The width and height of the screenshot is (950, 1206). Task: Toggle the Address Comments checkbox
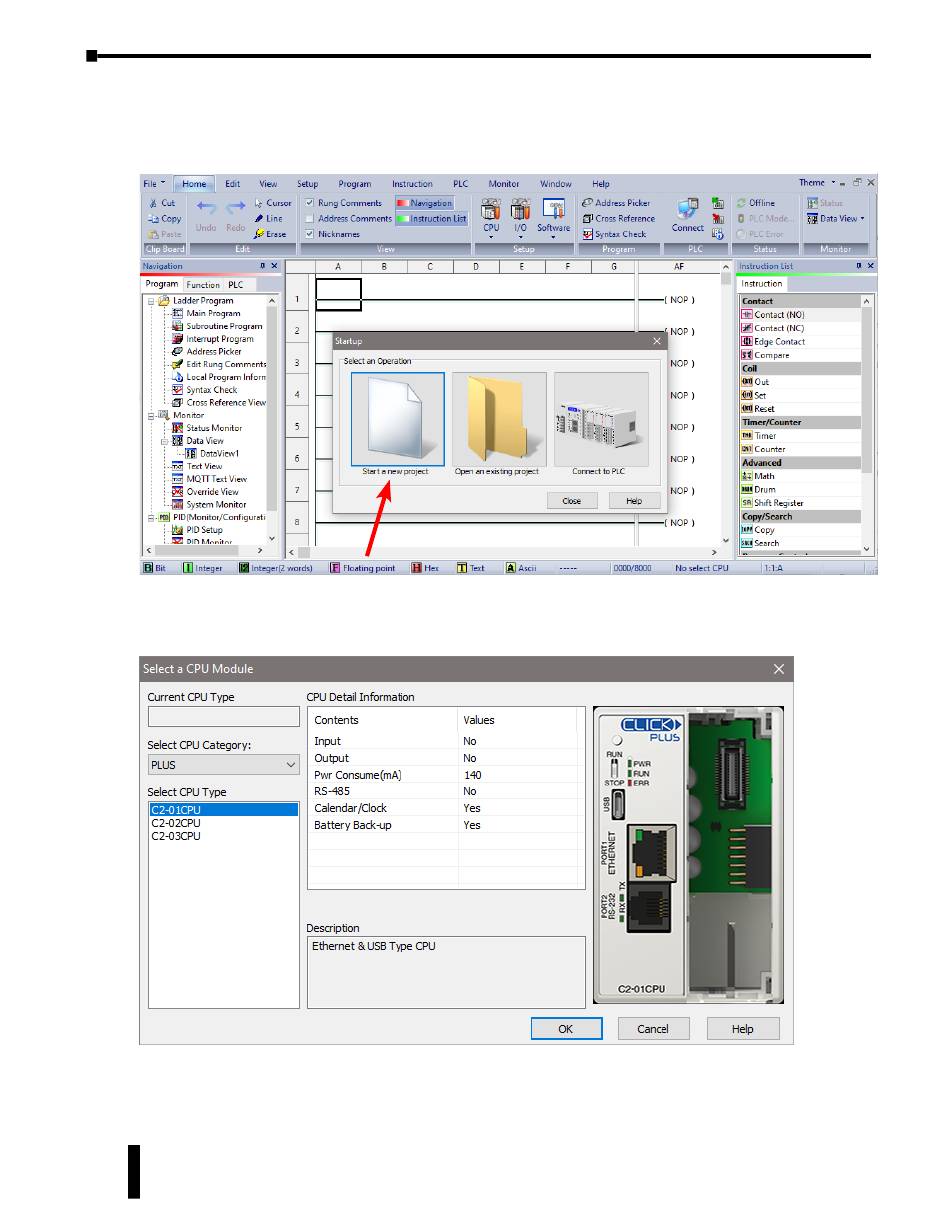(310, 218)
